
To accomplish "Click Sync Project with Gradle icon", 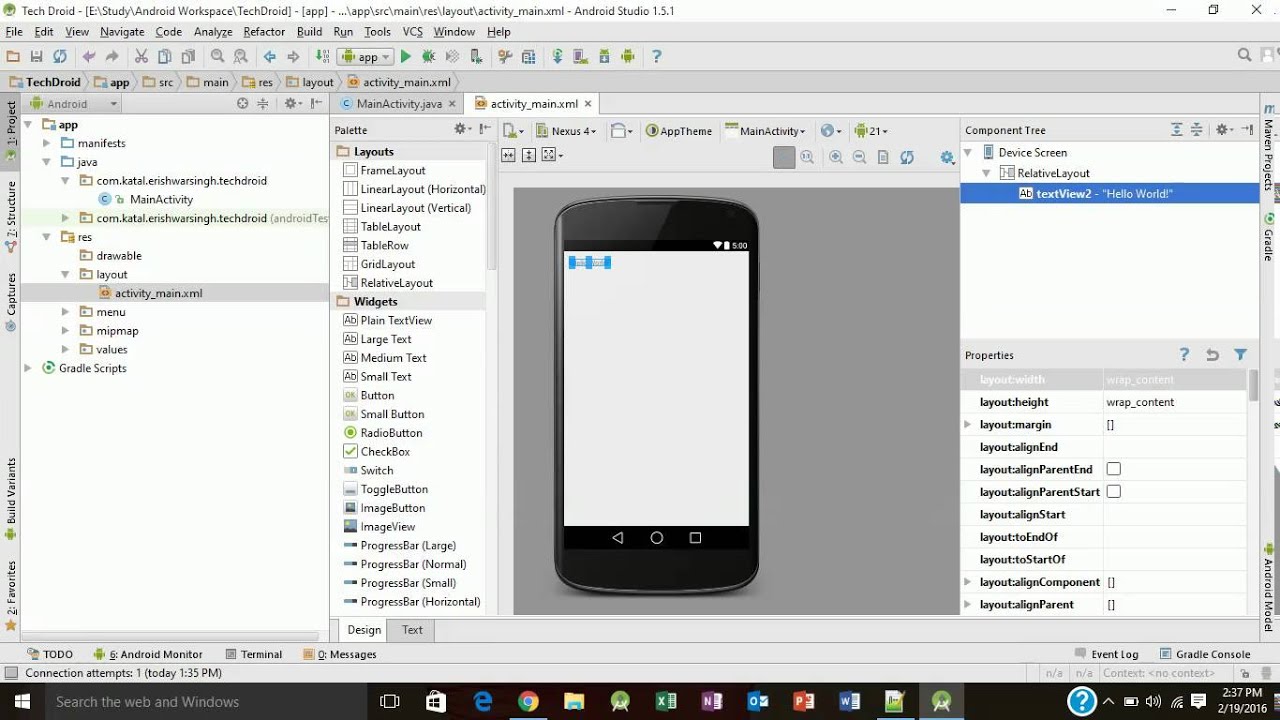I will point(557,57).
